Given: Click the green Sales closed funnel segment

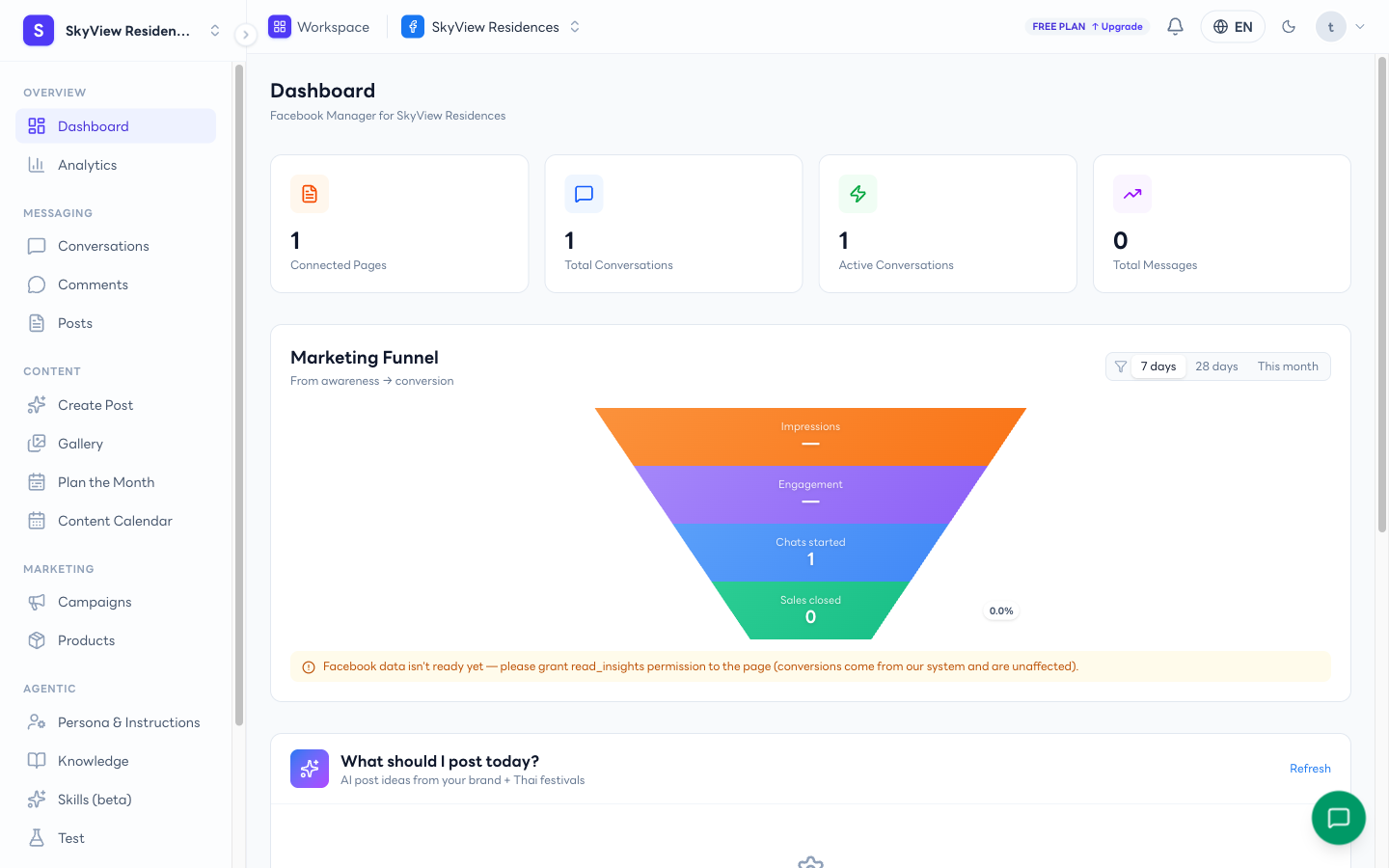Looking at the screenshot, I should 810,610.
